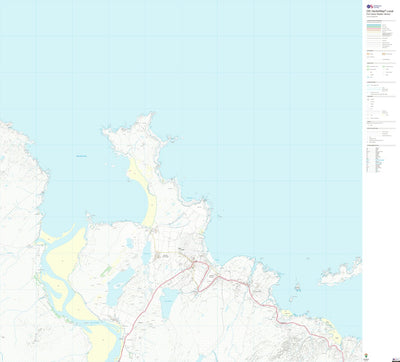400x362 pixels.
Task: Click the pink road swatch in the legend
Action: tap(374, 30)
